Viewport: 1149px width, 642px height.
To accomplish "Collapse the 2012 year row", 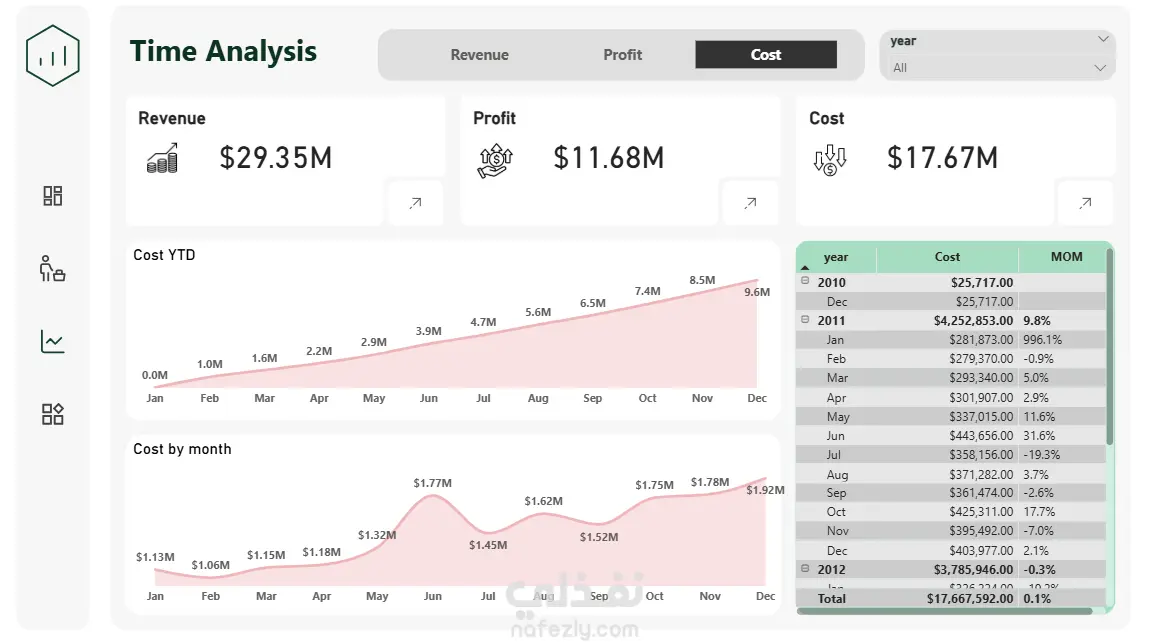I will [805, 568].
